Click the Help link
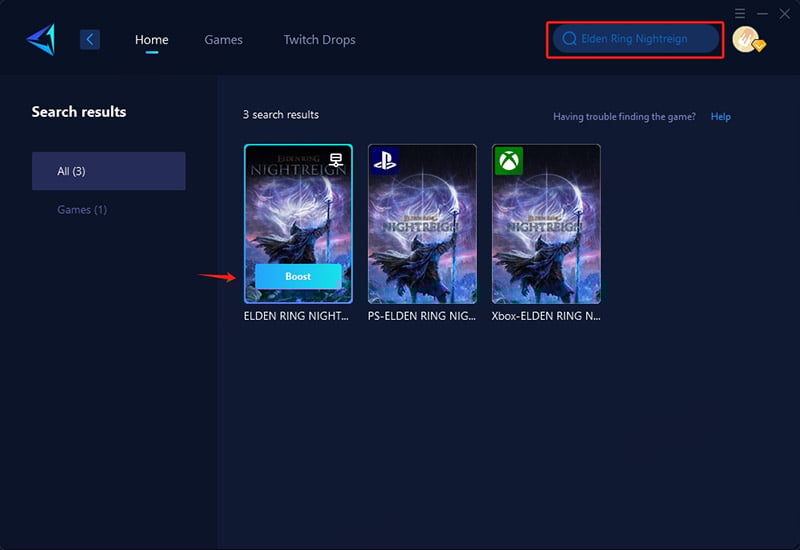 (720, 117)
